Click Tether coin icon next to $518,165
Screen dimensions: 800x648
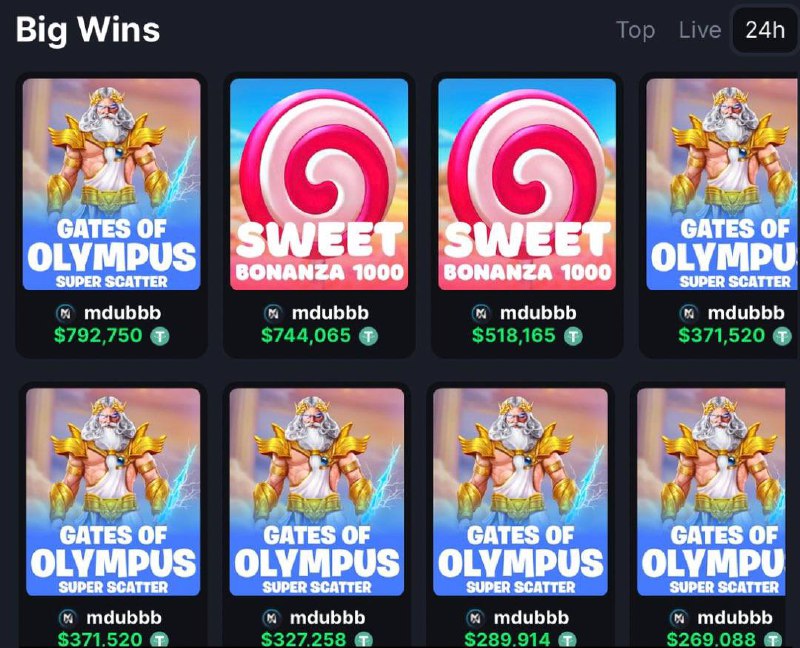(x=572, y=336)
